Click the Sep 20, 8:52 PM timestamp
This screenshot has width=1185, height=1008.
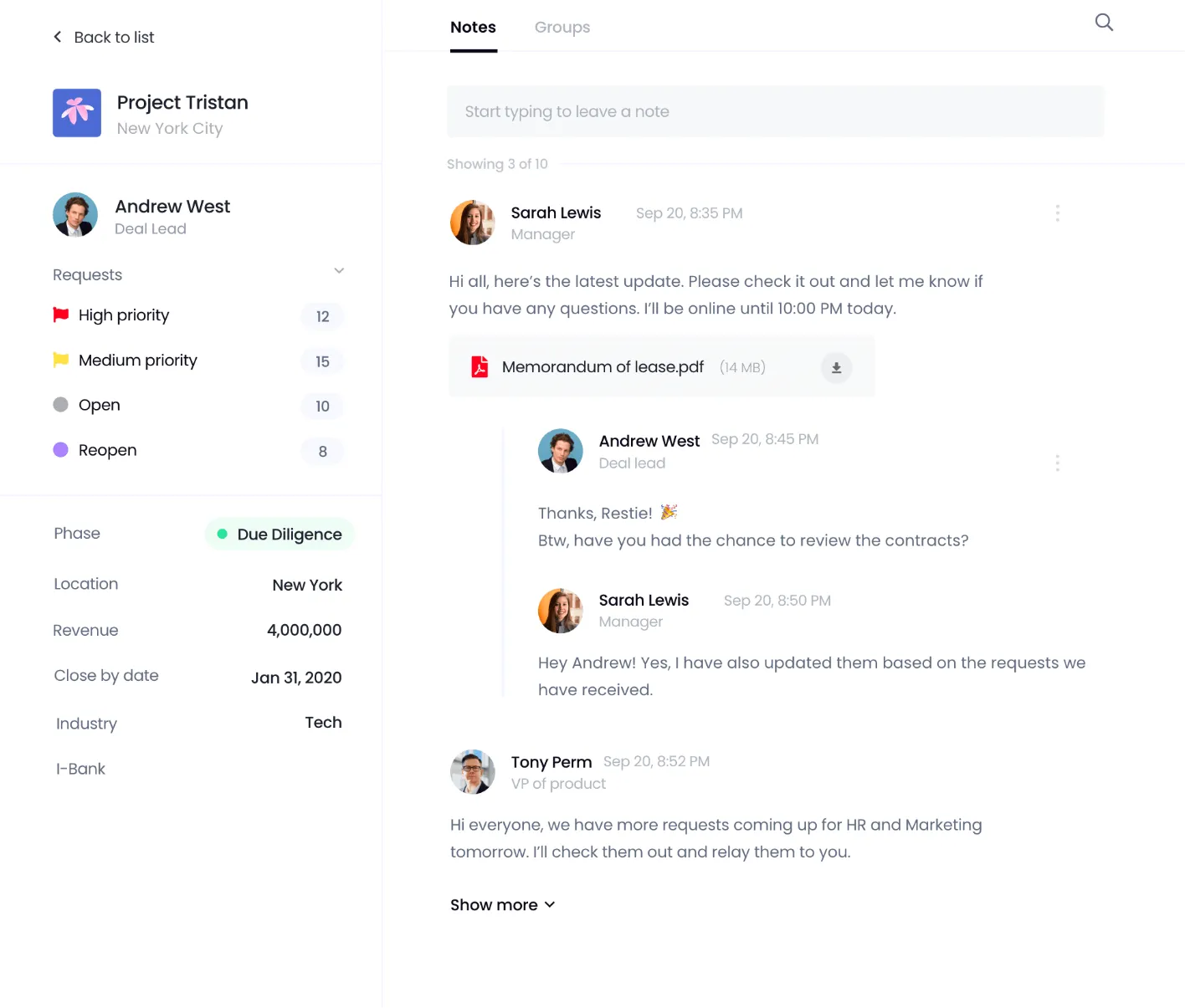[656, 761]
